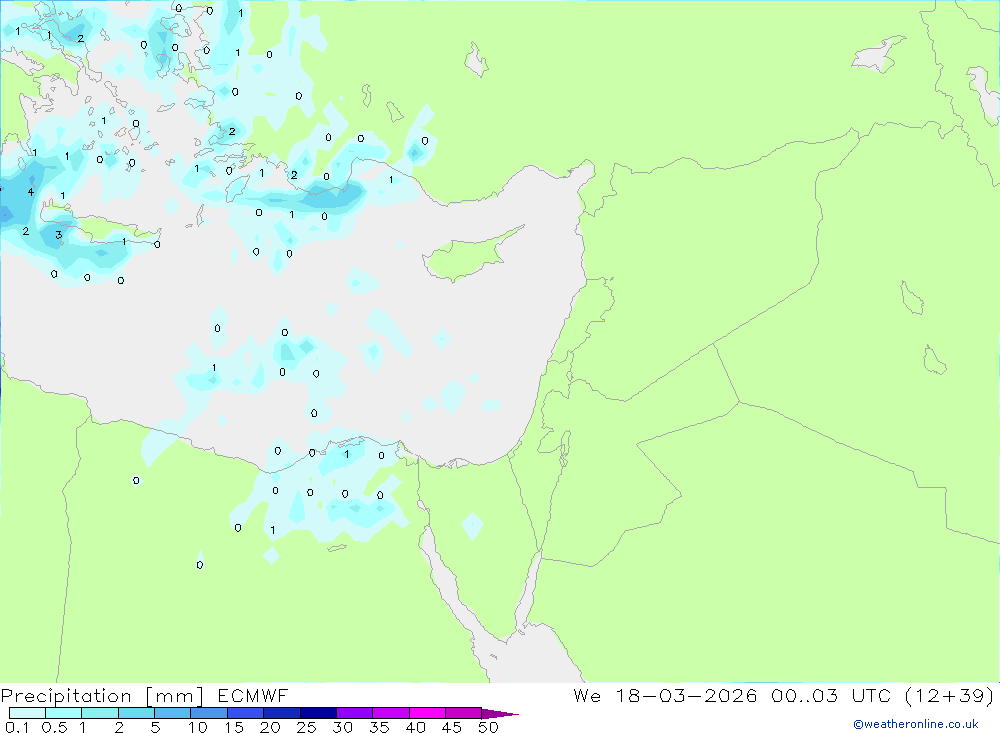Screen dimensions: 1000x733
Task: Click the 'We' weekday label
Action: (x=587, y=695)
